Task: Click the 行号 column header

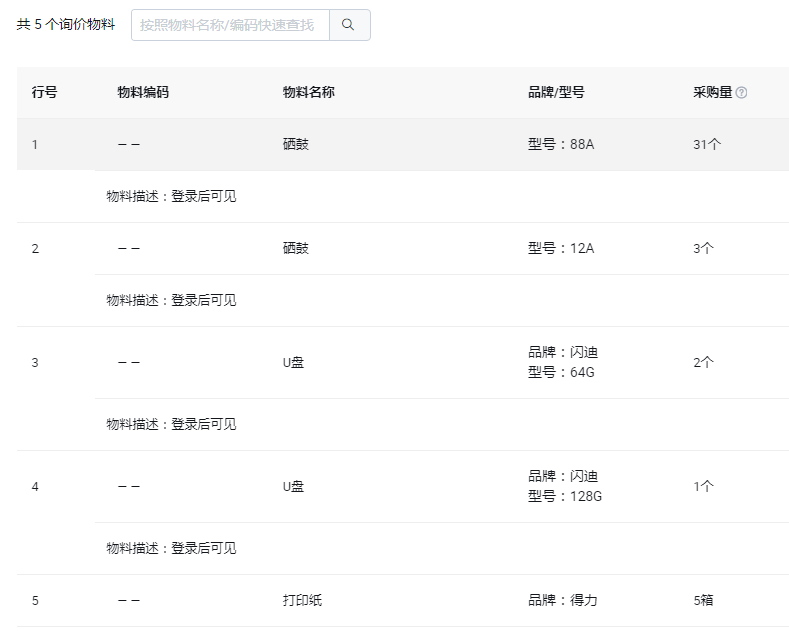Action: point(44,92)
